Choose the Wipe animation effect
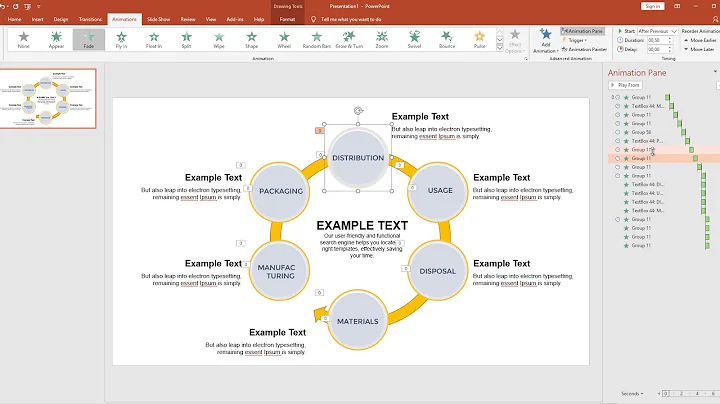 [219, 39]
